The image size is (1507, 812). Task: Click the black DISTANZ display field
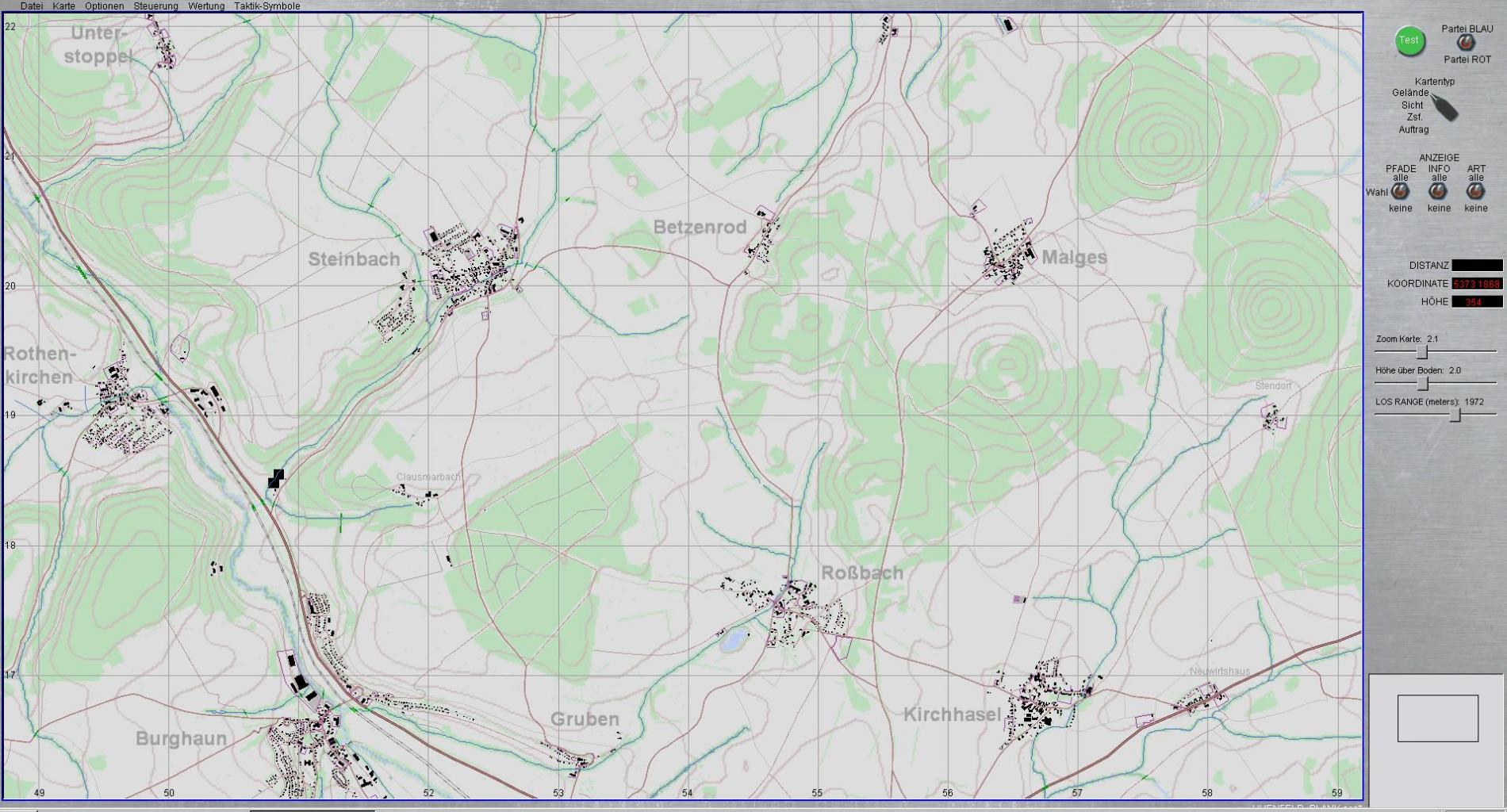1477,266
